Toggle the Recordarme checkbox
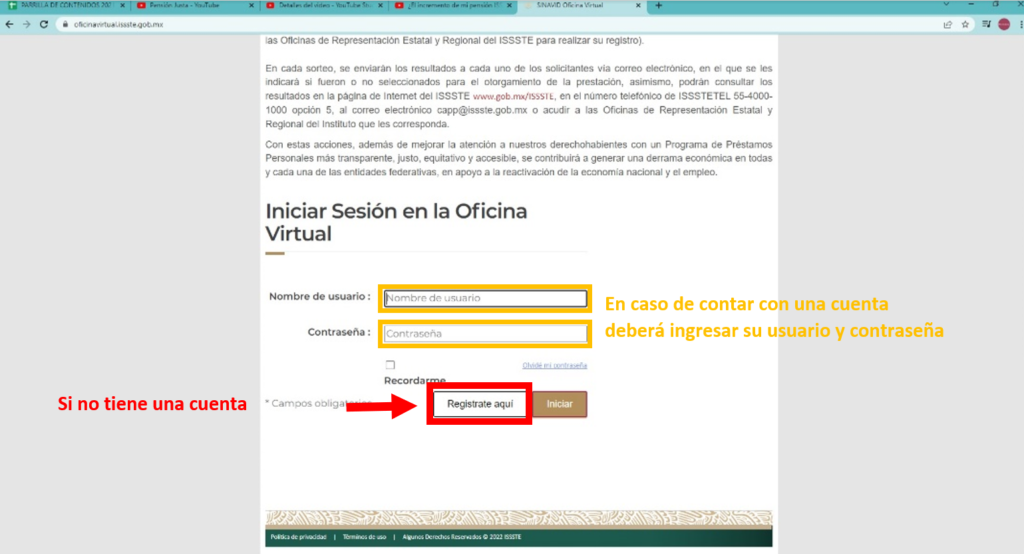1024x554 pixels. tap(390, 365)
